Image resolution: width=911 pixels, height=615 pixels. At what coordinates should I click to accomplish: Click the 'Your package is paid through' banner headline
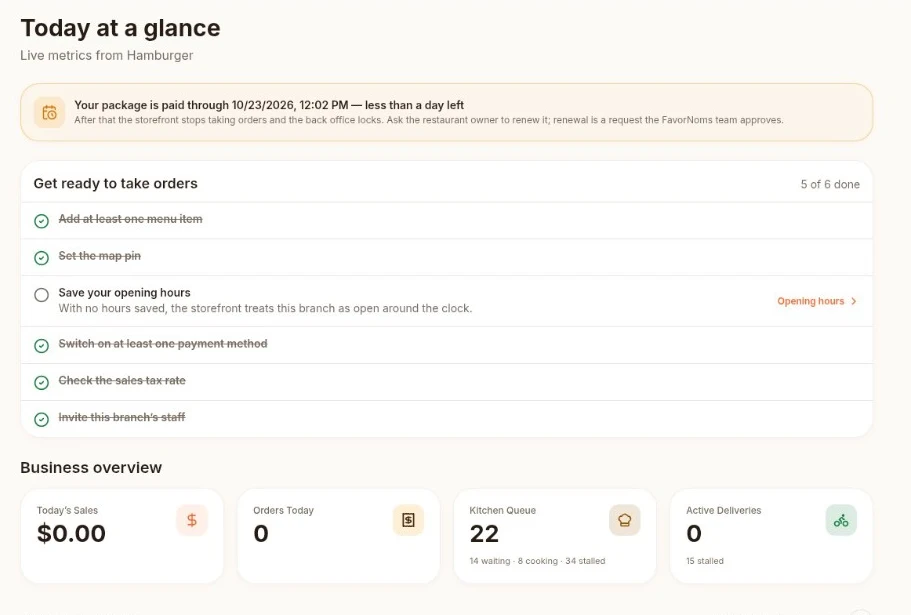point(269,105)
